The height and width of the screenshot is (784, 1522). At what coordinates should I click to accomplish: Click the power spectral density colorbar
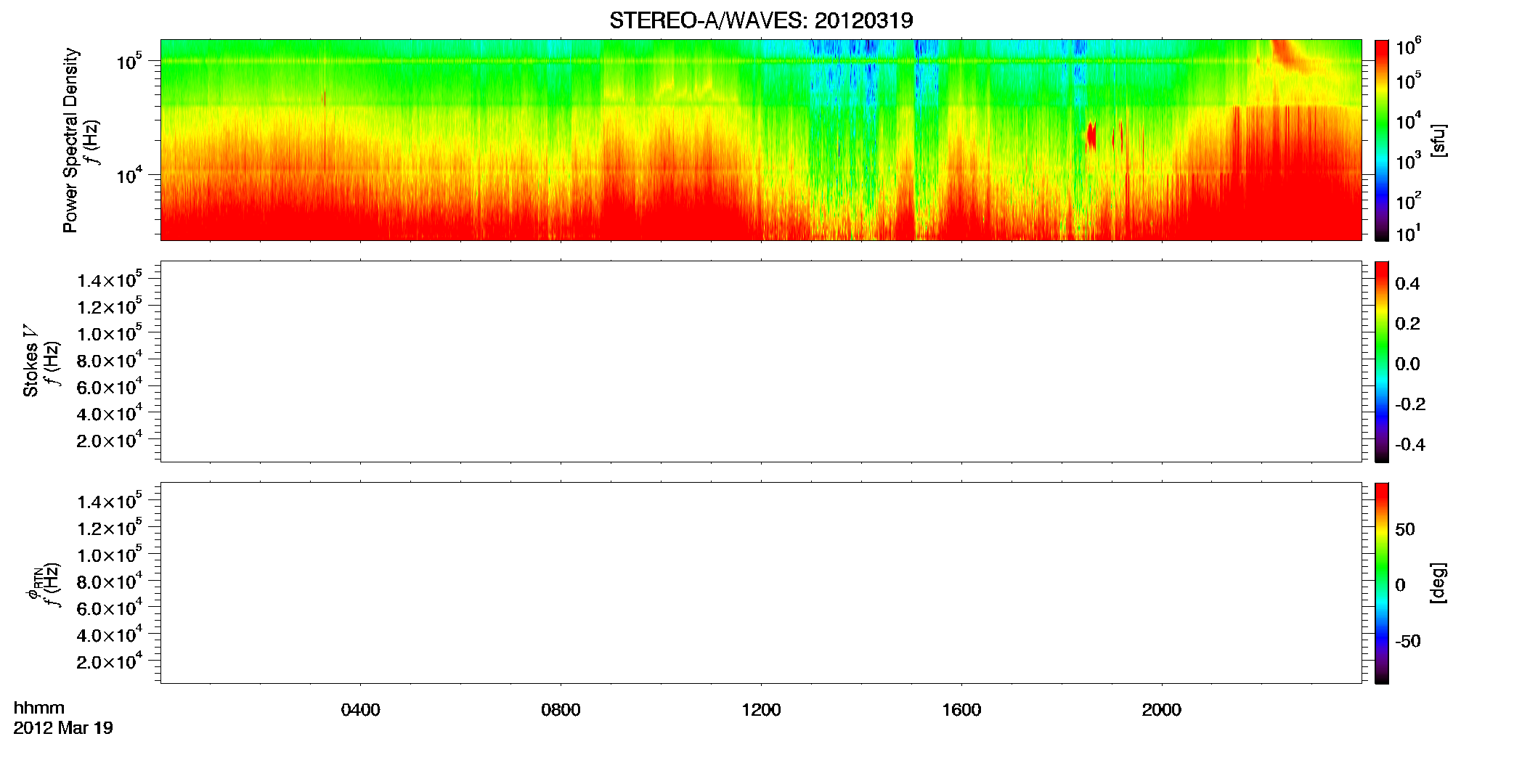[x=1382, y=140]
